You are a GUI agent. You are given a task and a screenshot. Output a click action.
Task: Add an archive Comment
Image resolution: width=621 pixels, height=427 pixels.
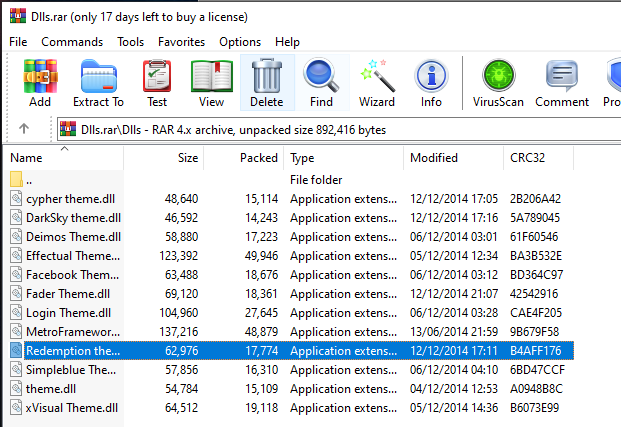561,82
